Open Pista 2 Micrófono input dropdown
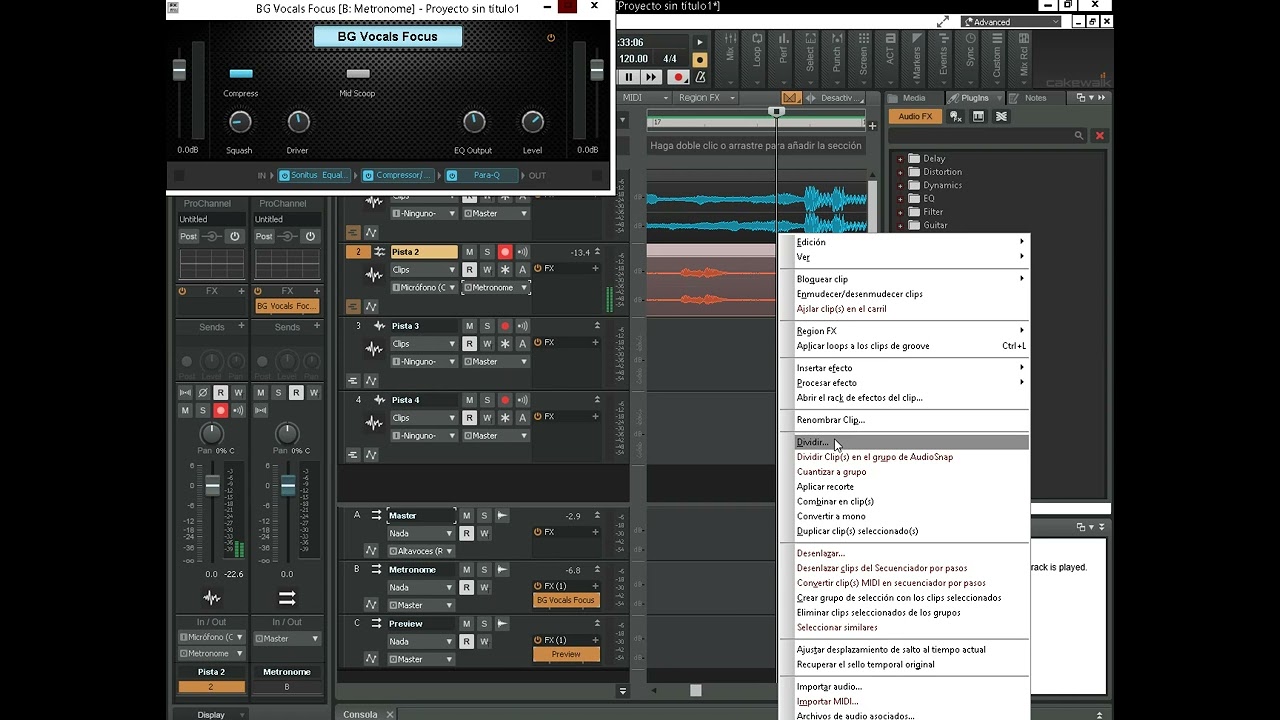 [x=424, y=288]
